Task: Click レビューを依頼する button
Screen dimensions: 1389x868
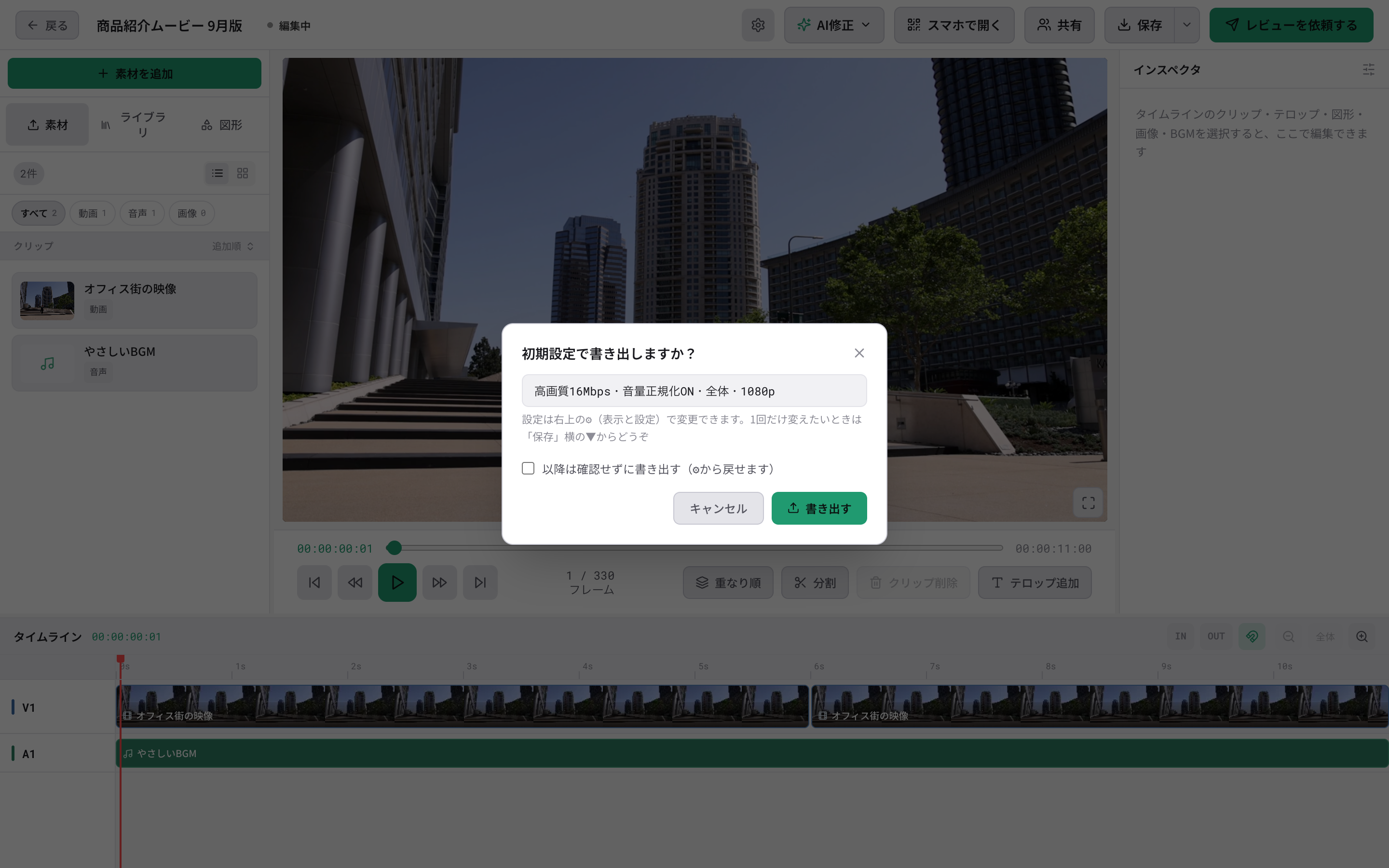Action: (1291, 25)
